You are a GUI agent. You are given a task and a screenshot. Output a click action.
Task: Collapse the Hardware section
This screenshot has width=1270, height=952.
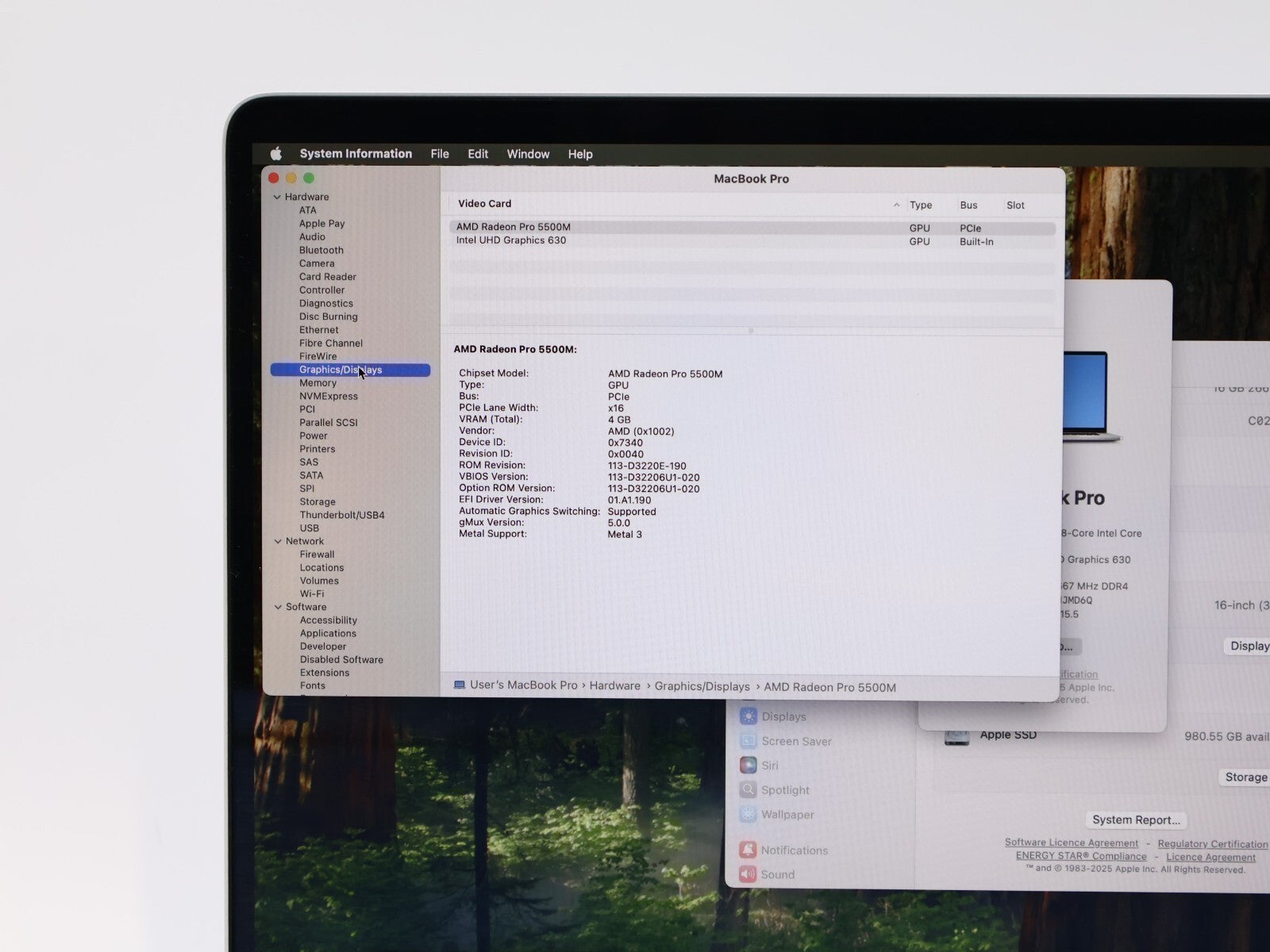pyautogui.click(x=277, y=197)
